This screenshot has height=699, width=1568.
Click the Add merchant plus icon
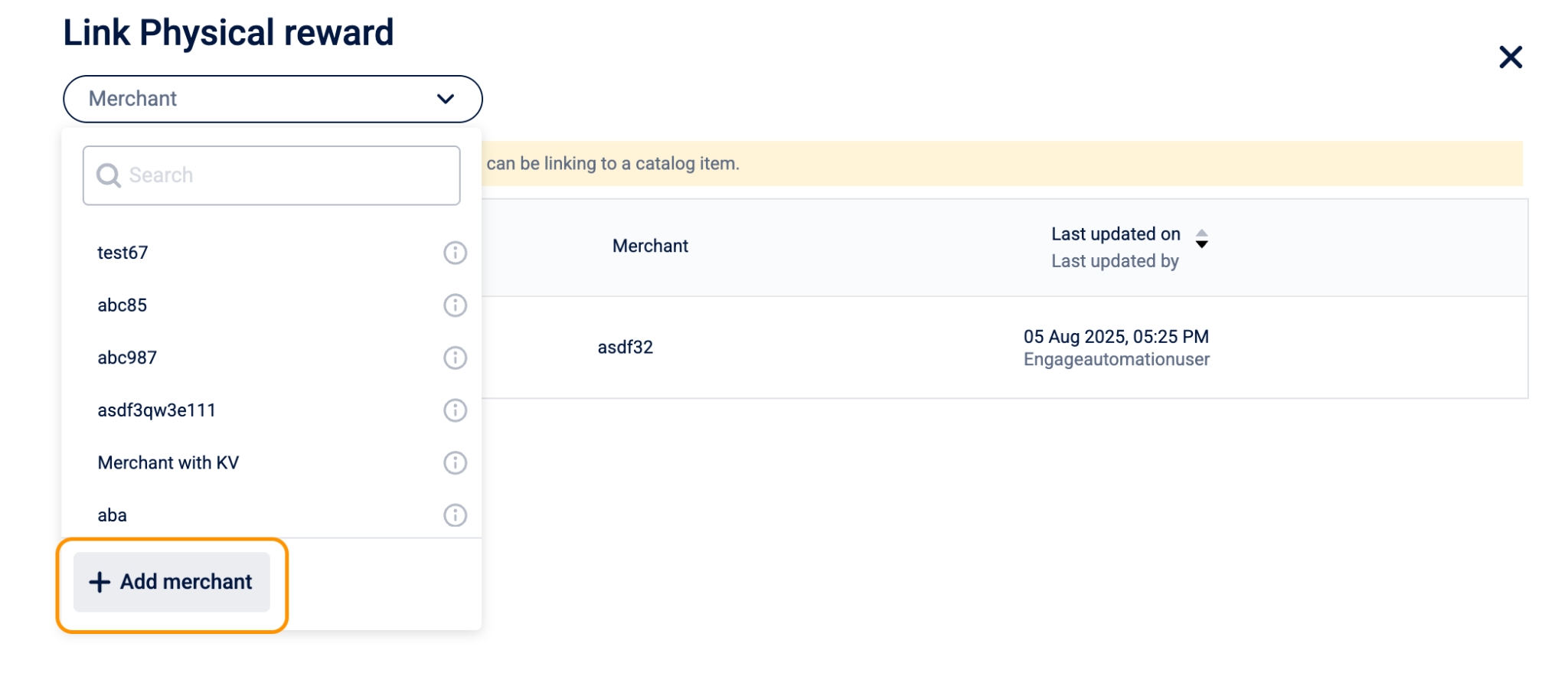pyautogui.click(x=100, y=582)
